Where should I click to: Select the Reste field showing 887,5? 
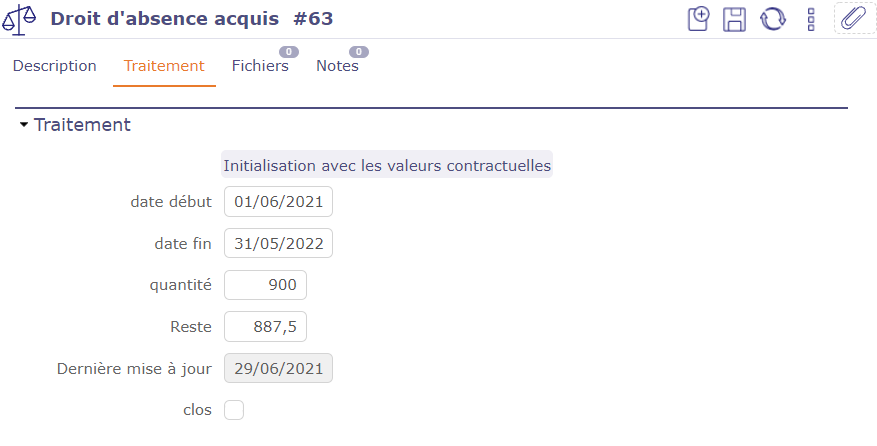coord(265,327)
